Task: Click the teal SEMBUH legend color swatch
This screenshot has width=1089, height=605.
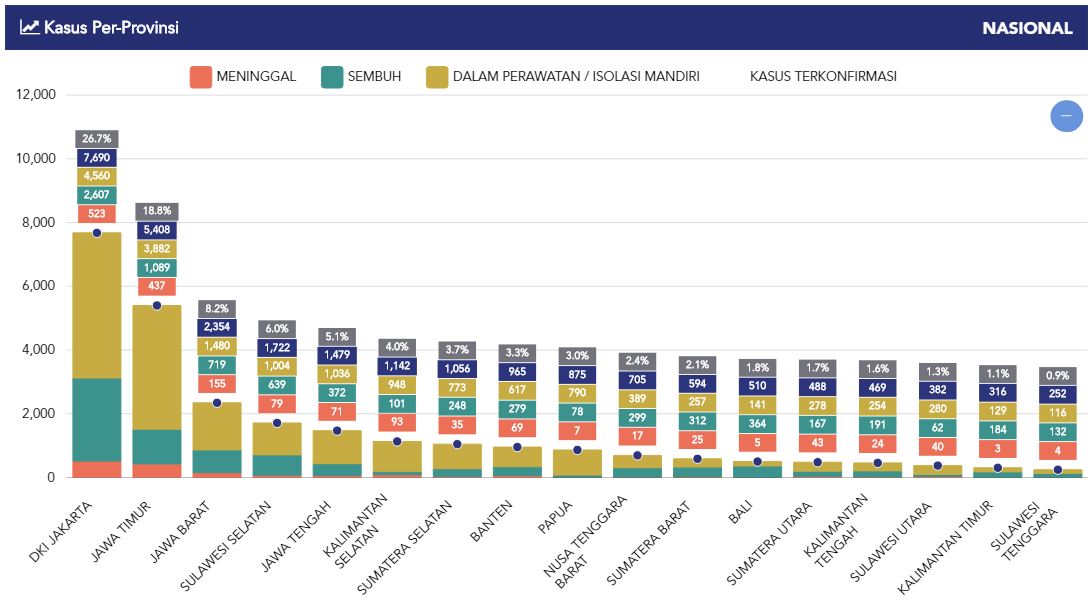Action: coord(332,77)
